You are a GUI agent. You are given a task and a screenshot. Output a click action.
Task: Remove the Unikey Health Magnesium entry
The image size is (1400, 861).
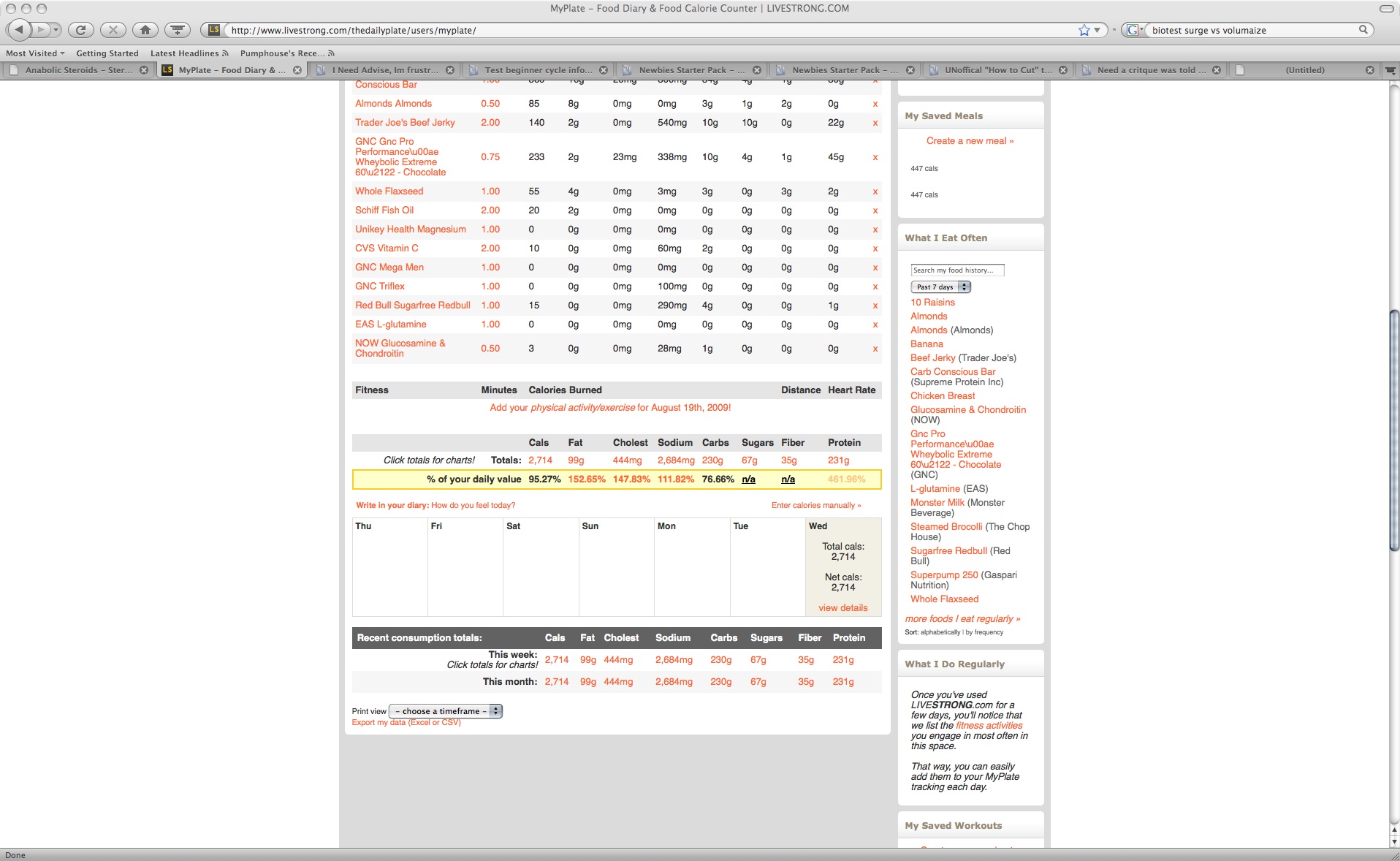875,230
